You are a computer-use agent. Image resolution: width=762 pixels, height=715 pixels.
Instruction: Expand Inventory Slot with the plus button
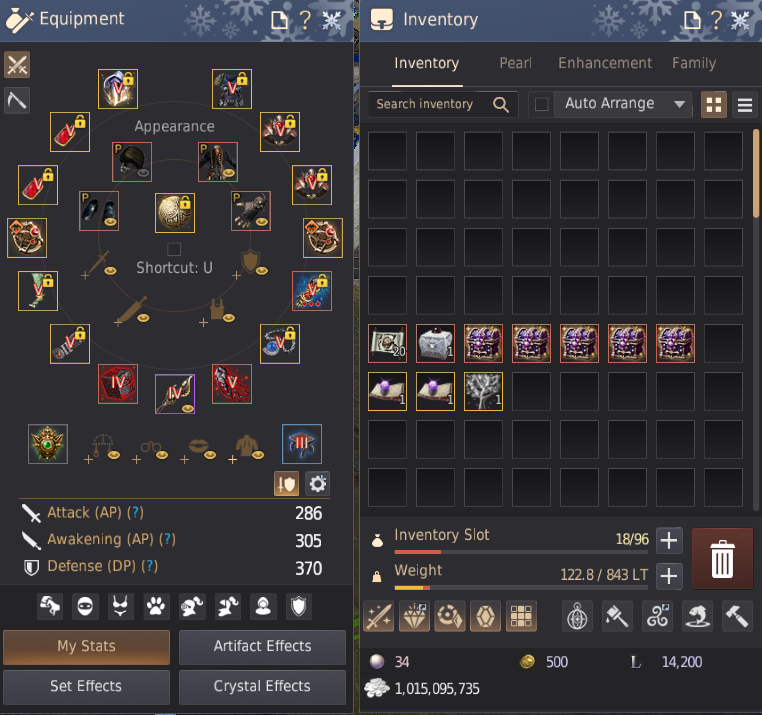(x=669, y=541)
